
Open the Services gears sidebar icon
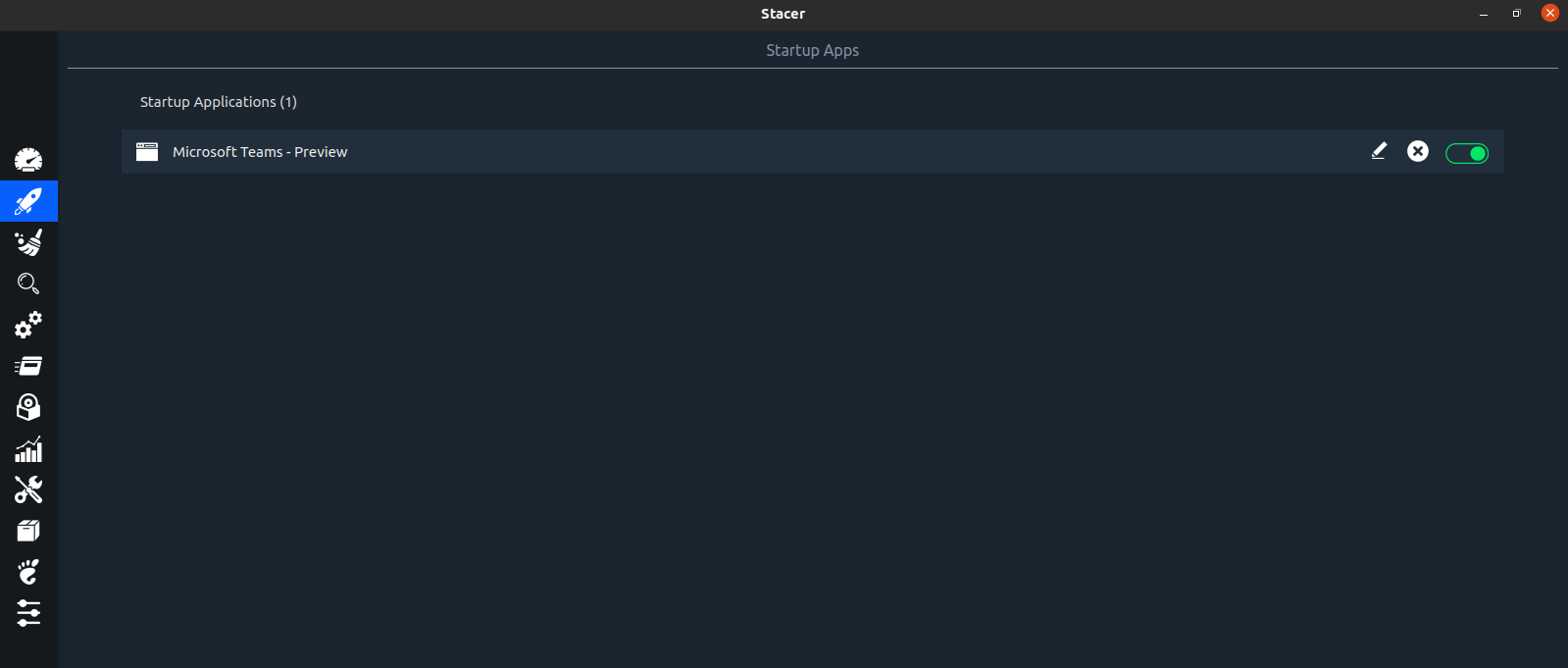point(28,325)
